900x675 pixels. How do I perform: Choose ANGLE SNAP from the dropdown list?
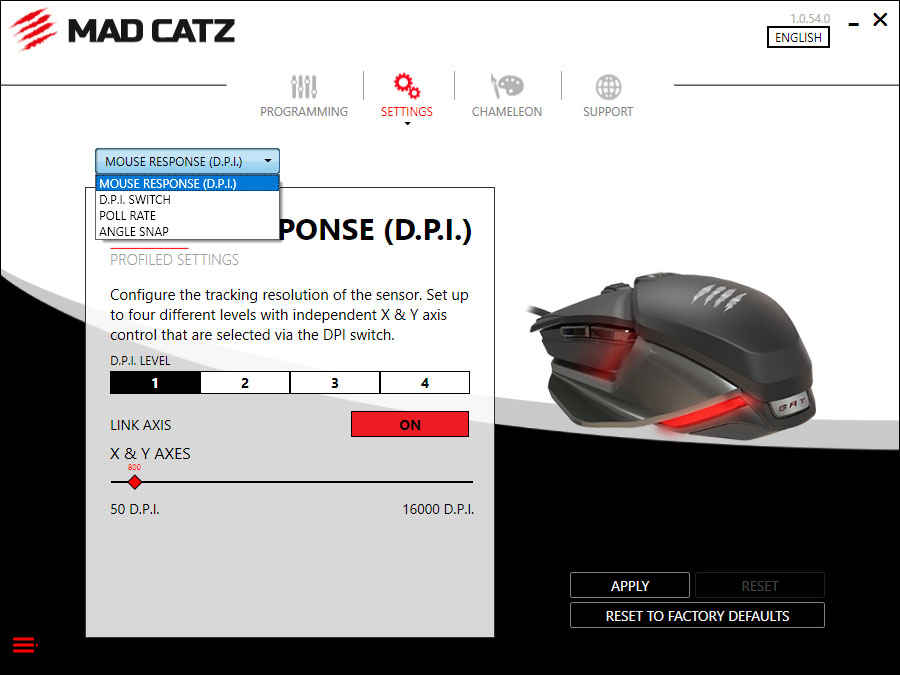pyautogui.click(x=188, y=231)
